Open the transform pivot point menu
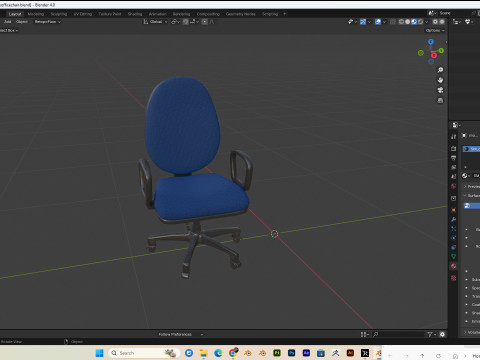This screenshot has width=480, height=360. pos(175,22)
